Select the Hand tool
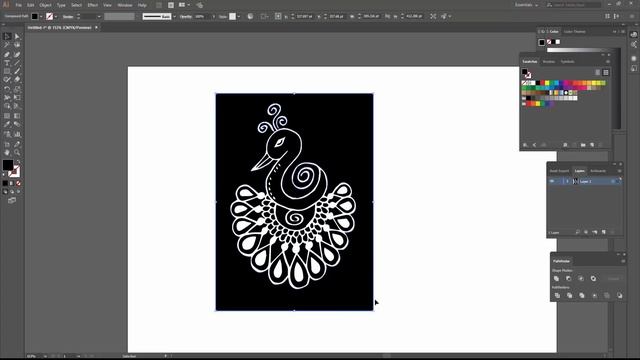The width and height of the screenshot is (640, 360). tap(7, 153)
